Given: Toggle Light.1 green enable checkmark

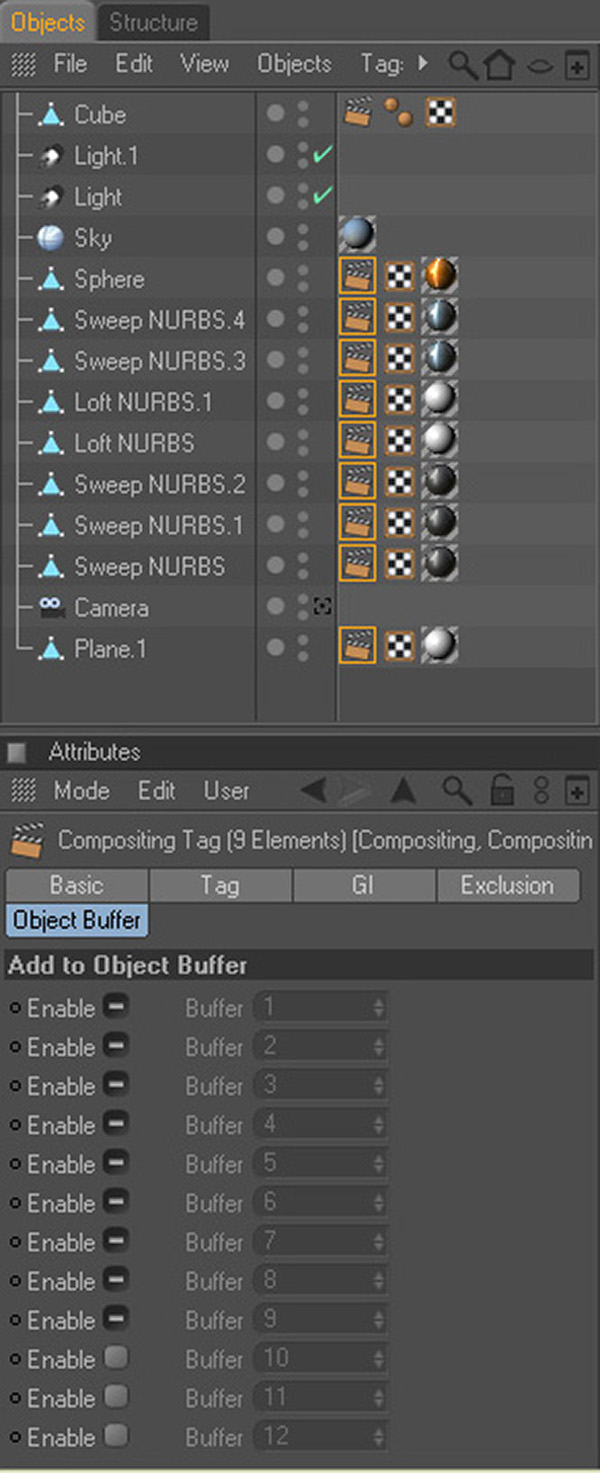Looking at the screenshot, I should (x=322, y=154).
